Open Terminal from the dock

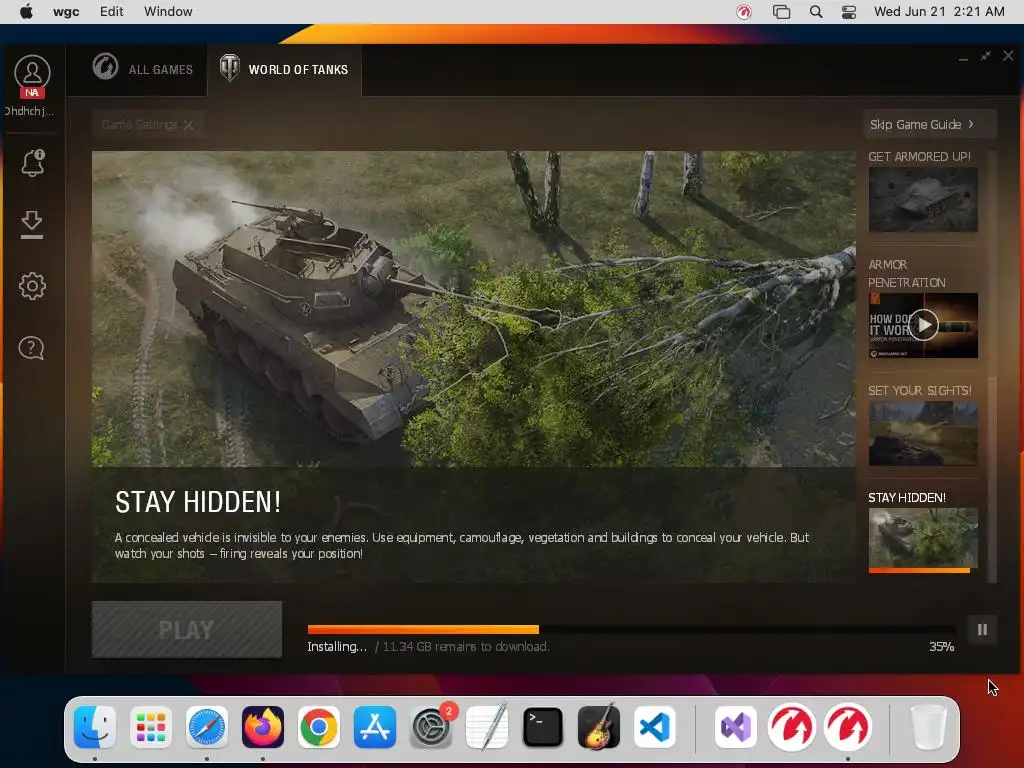pyautogui.click(x=543, y=727)
